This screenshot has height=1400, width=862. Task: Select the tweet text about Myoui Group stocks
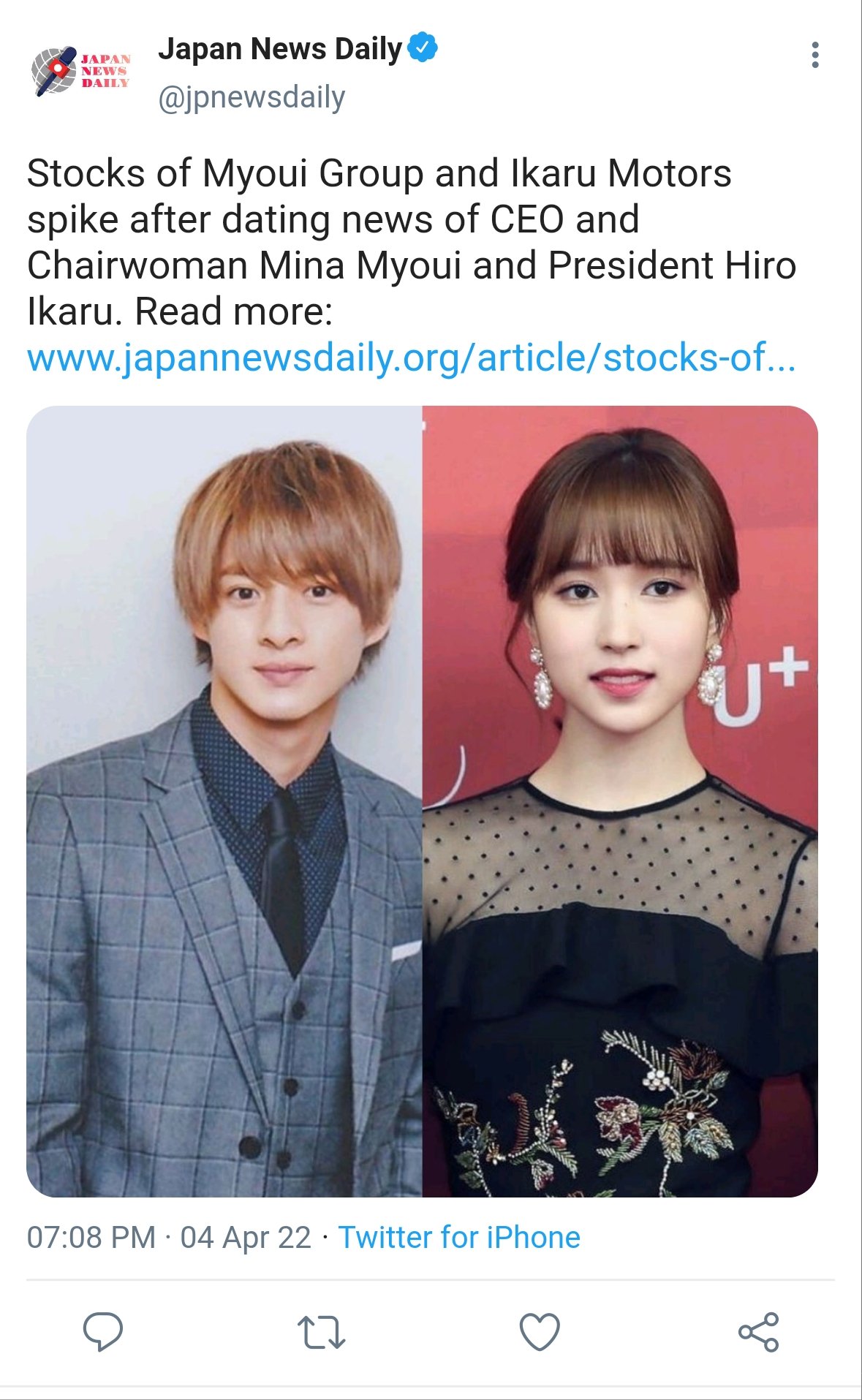click(412, 242)
